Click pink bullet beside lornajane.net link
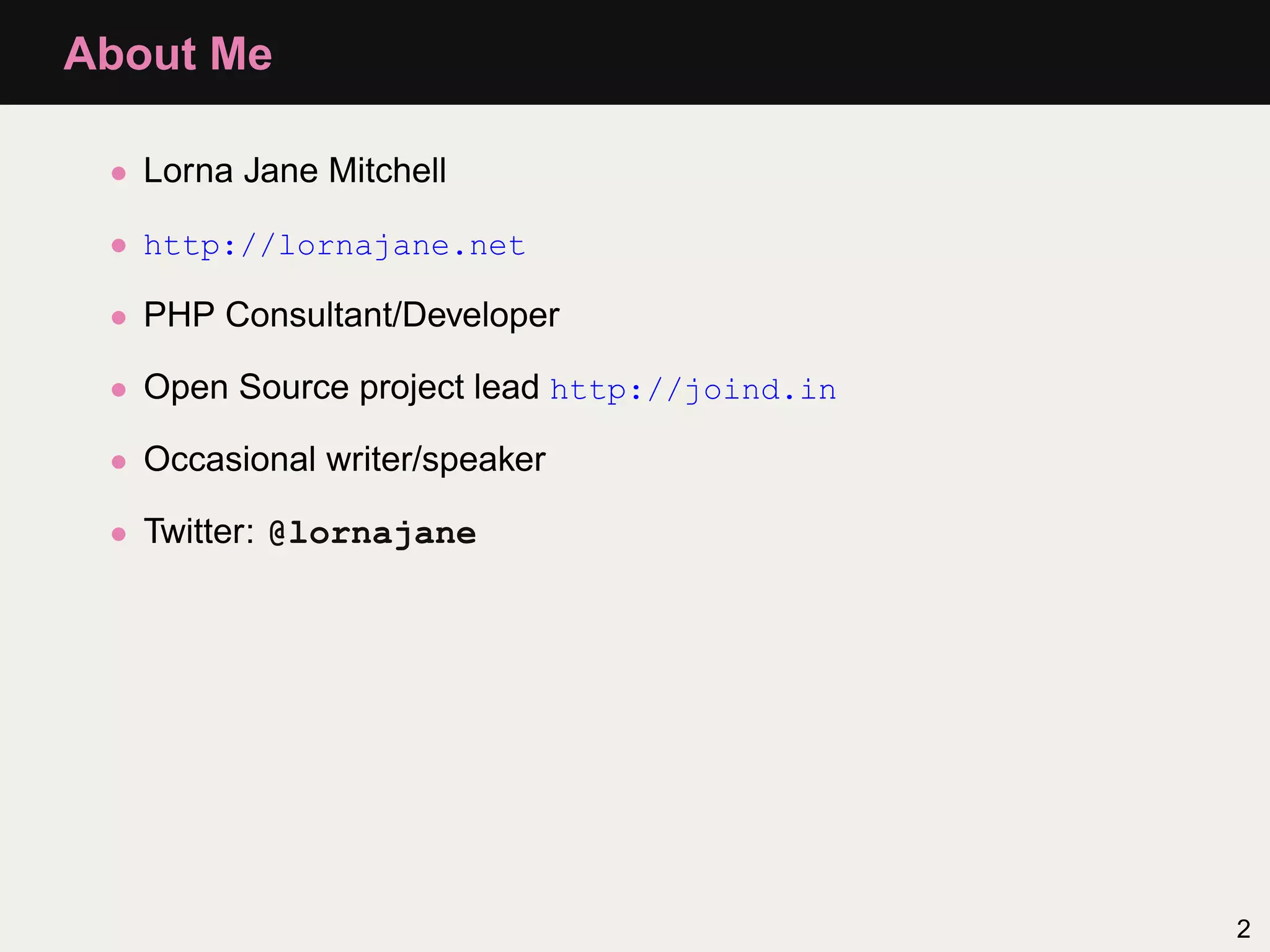 118,245
